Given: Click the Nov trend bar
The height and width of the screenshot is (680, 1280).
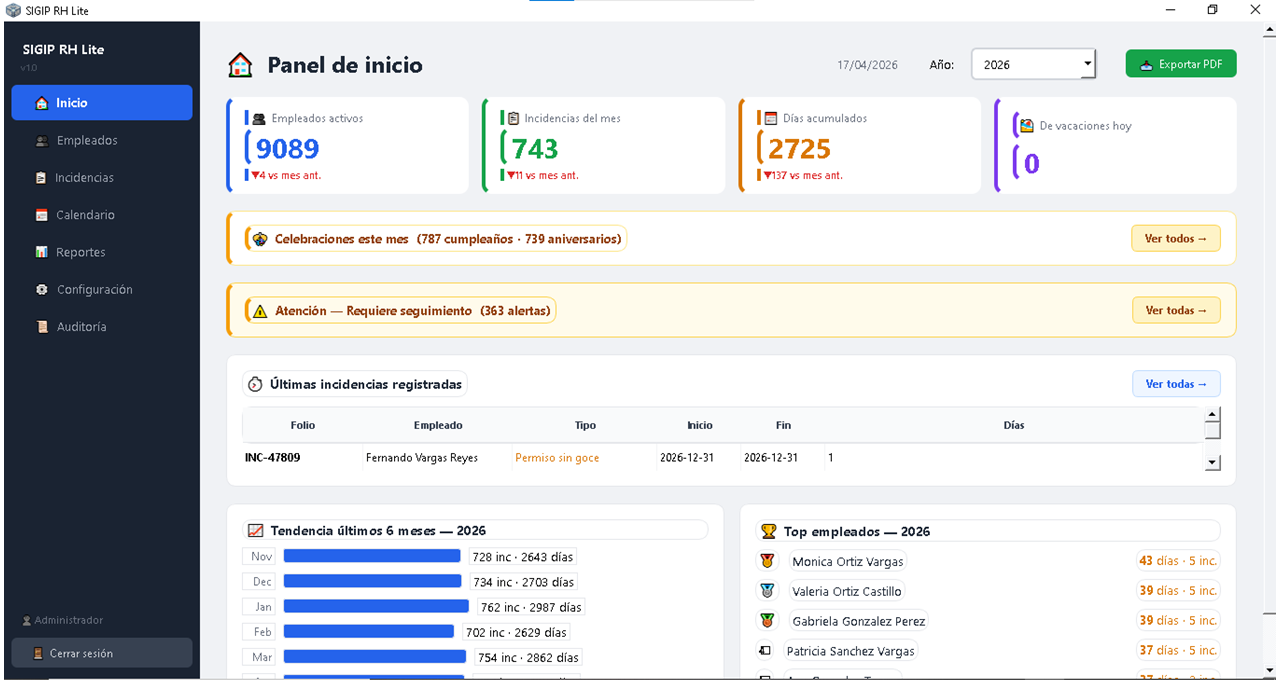Looking at the screenshot, I should point(372,556).
